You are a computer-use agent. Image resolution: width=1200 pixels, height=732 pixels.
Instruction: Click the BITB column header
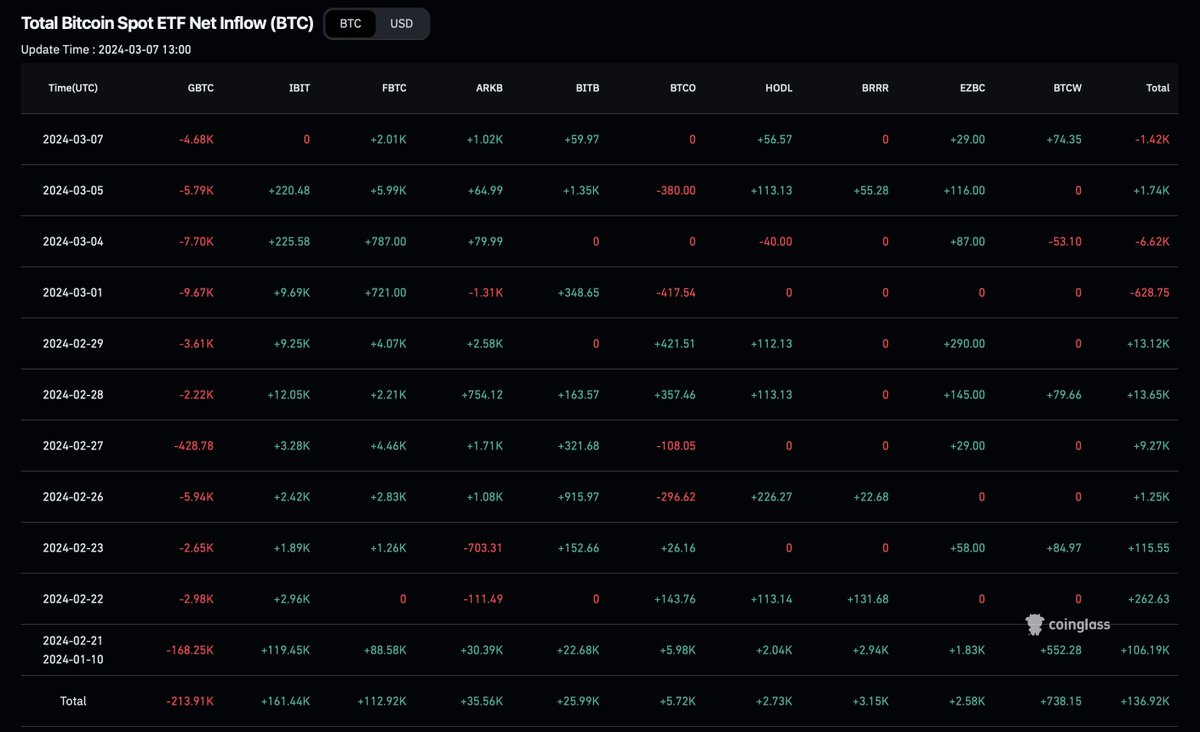[587, 88]
